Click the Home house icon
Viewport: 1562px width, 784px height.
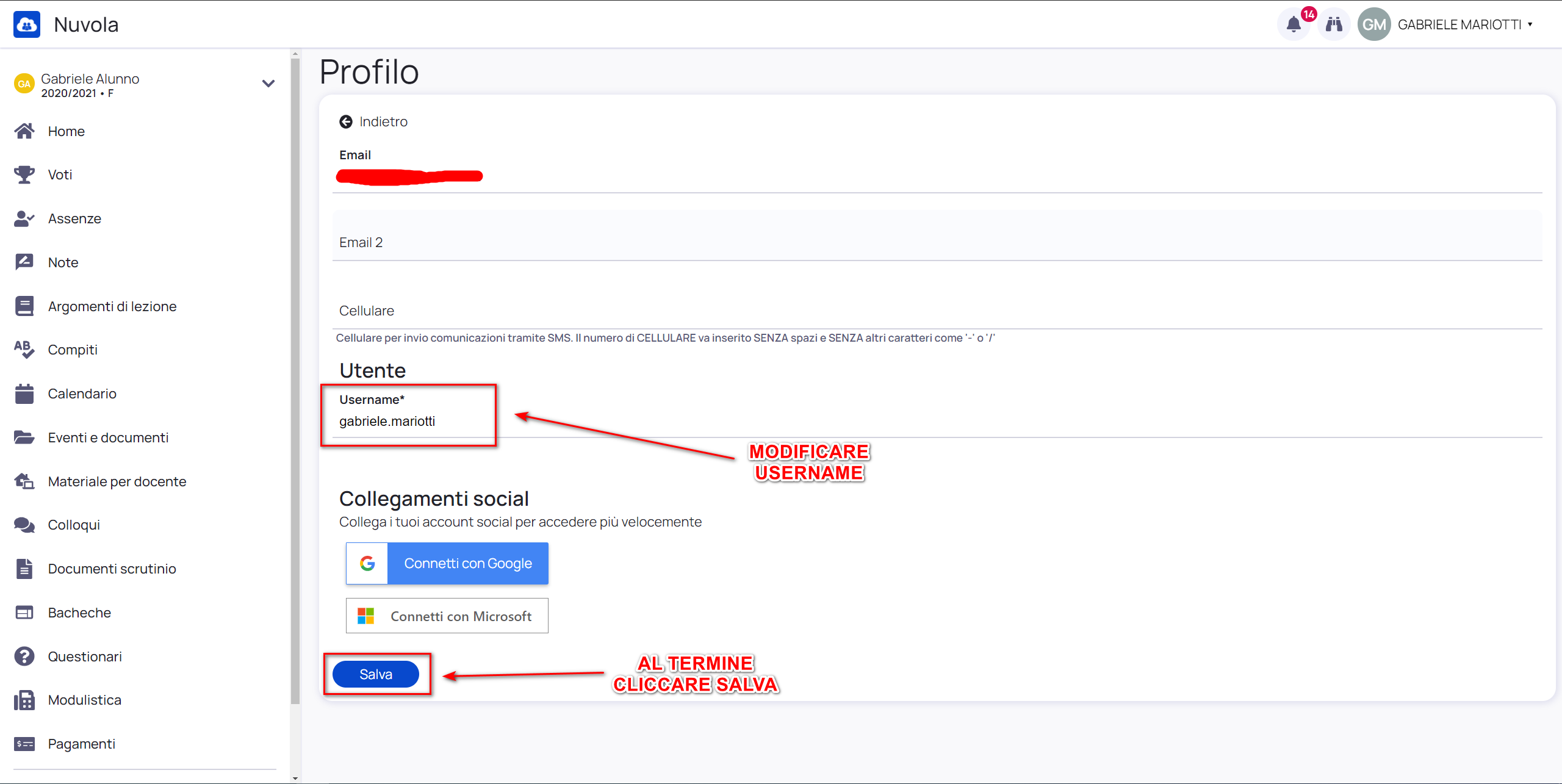pos(24,131)
